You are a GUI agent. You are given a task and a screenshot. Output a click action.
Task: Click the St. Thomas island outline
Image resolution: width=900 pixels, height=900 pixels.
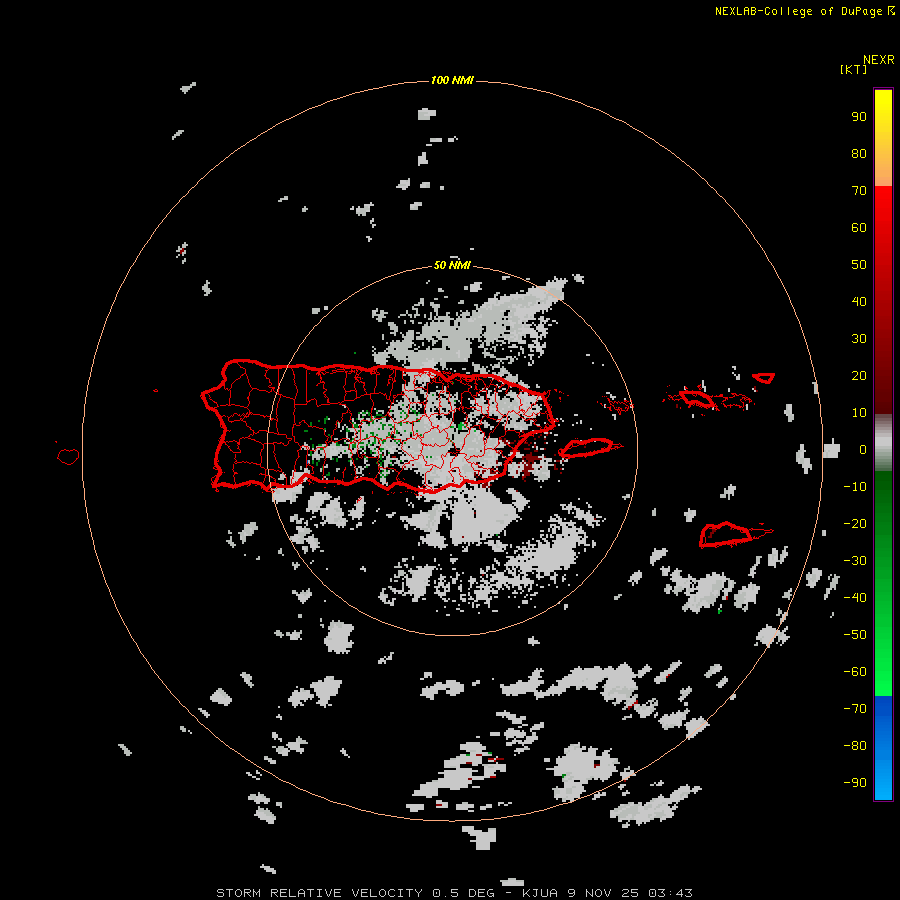(x=697, y=398)
